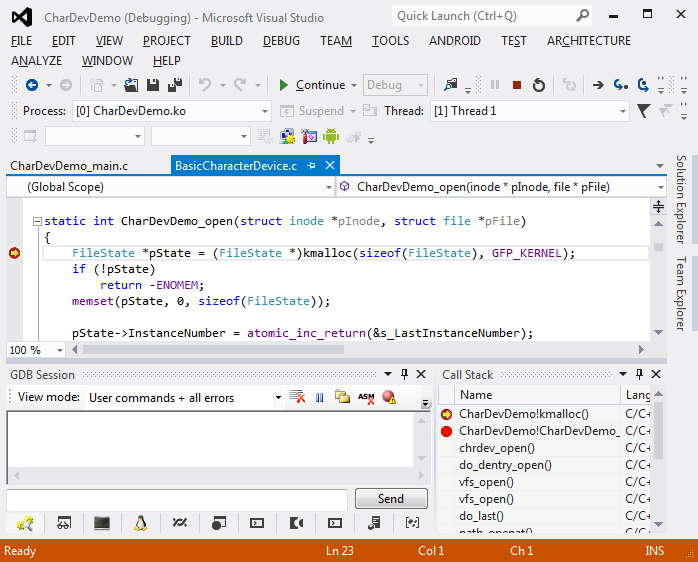Click the green Android robot icon
Viewport: 698px width, 562px height.
pos(331,136)
